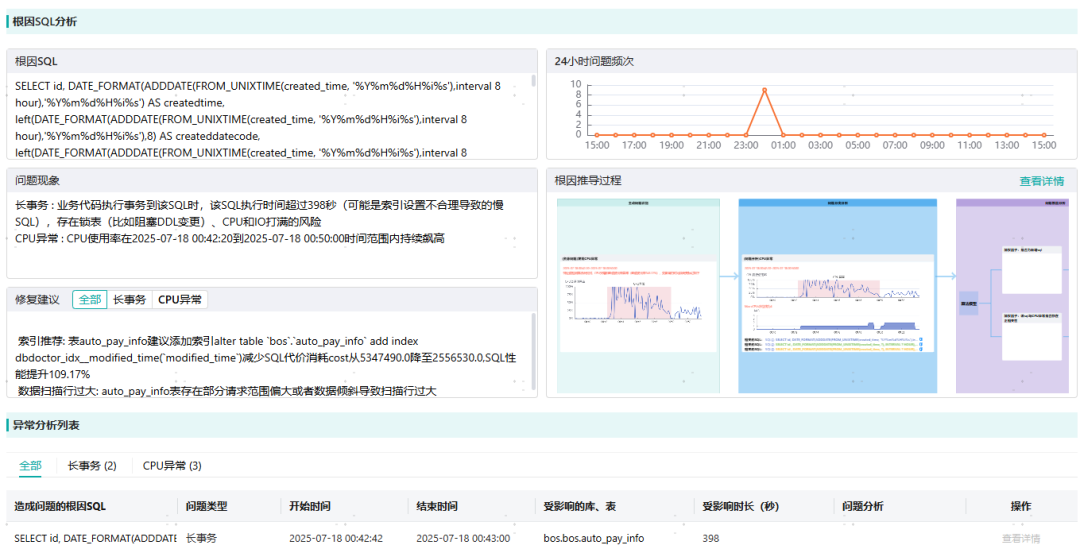
Task: Click the 问题类型 column header
Action: pyautogui.click(x=206, y=506)
